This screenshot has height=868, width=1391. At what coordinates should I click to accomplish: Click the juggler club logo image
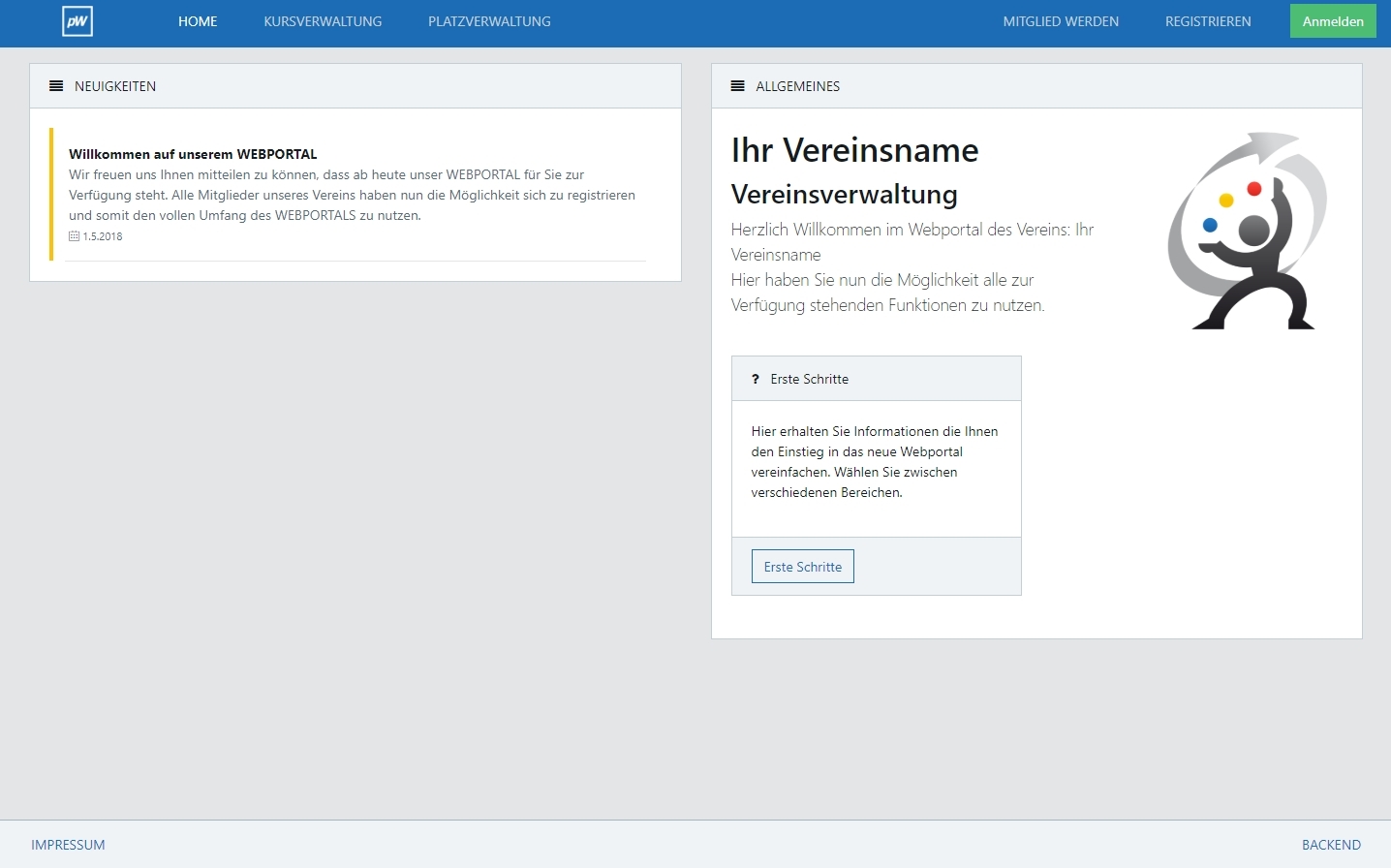coord(1248,231)
